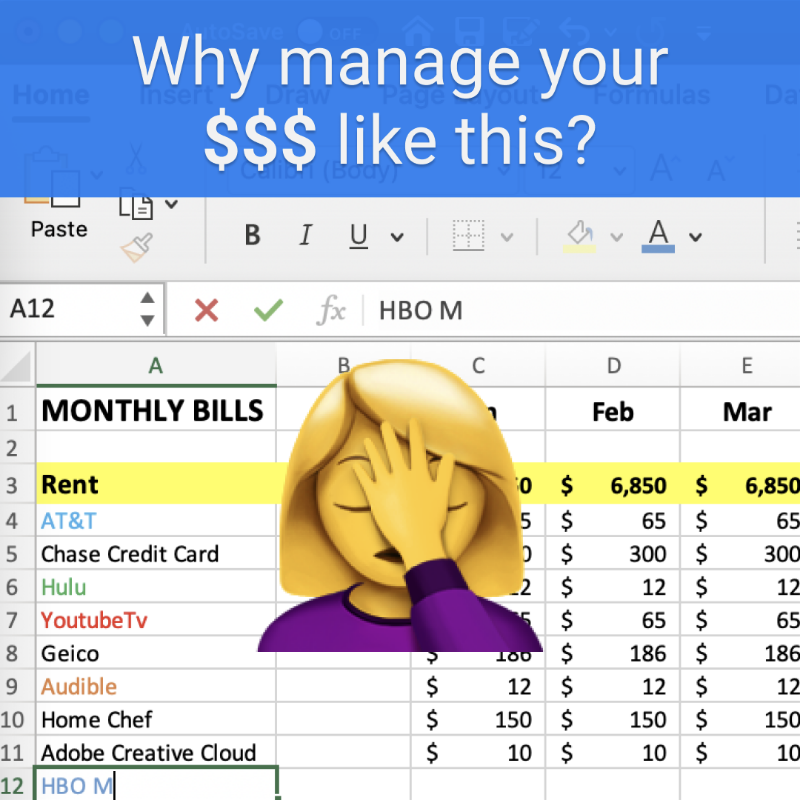Image resolution: width=800 pixels, height=800 pixels.
Task: Select column A header
Action: point(156,366)
